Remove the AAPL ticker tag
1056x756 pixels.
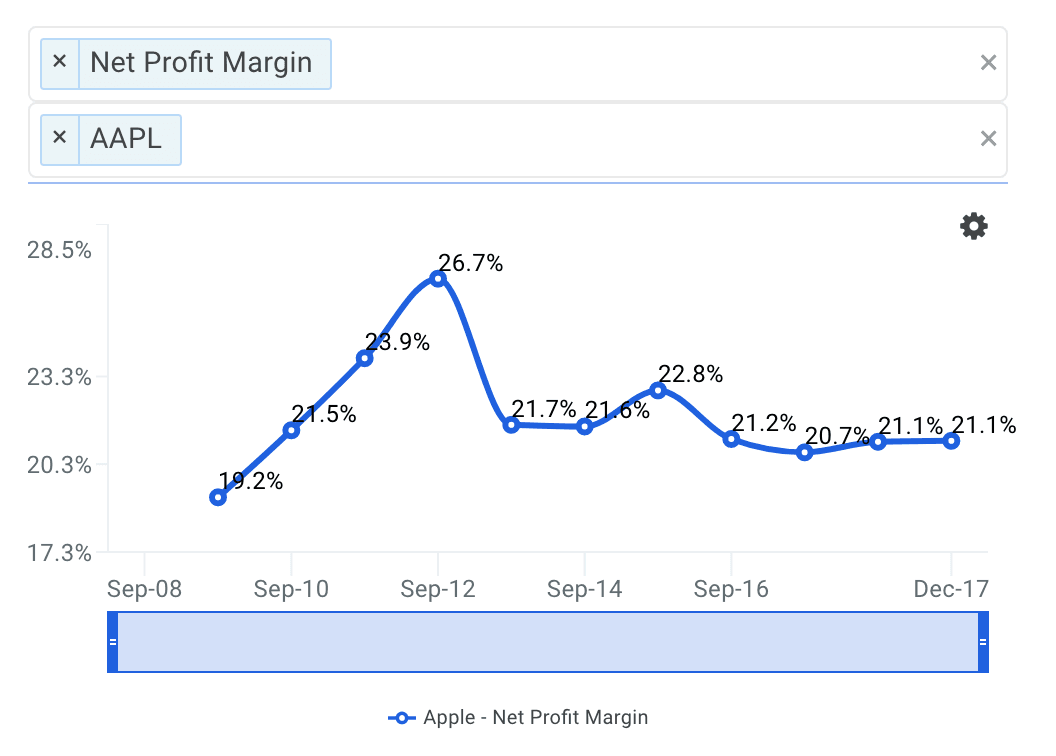[x=59, y=137]
